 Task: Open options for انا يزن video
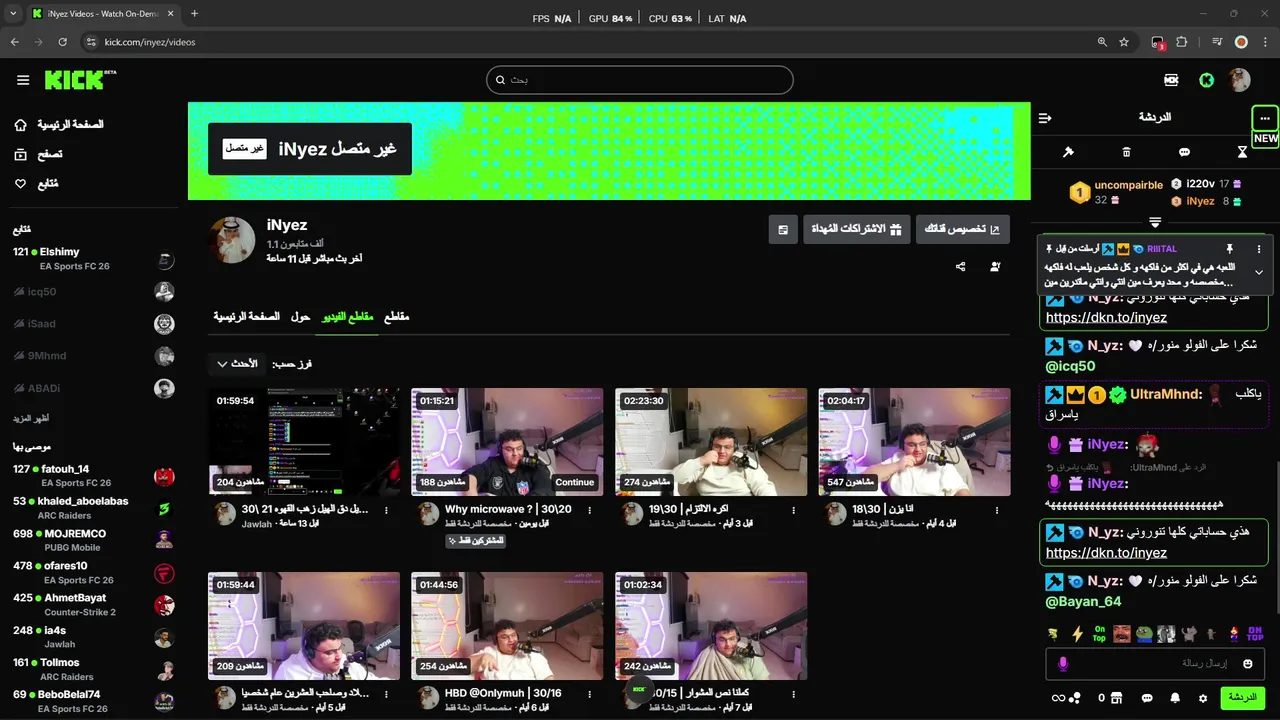tap(997, 510)
